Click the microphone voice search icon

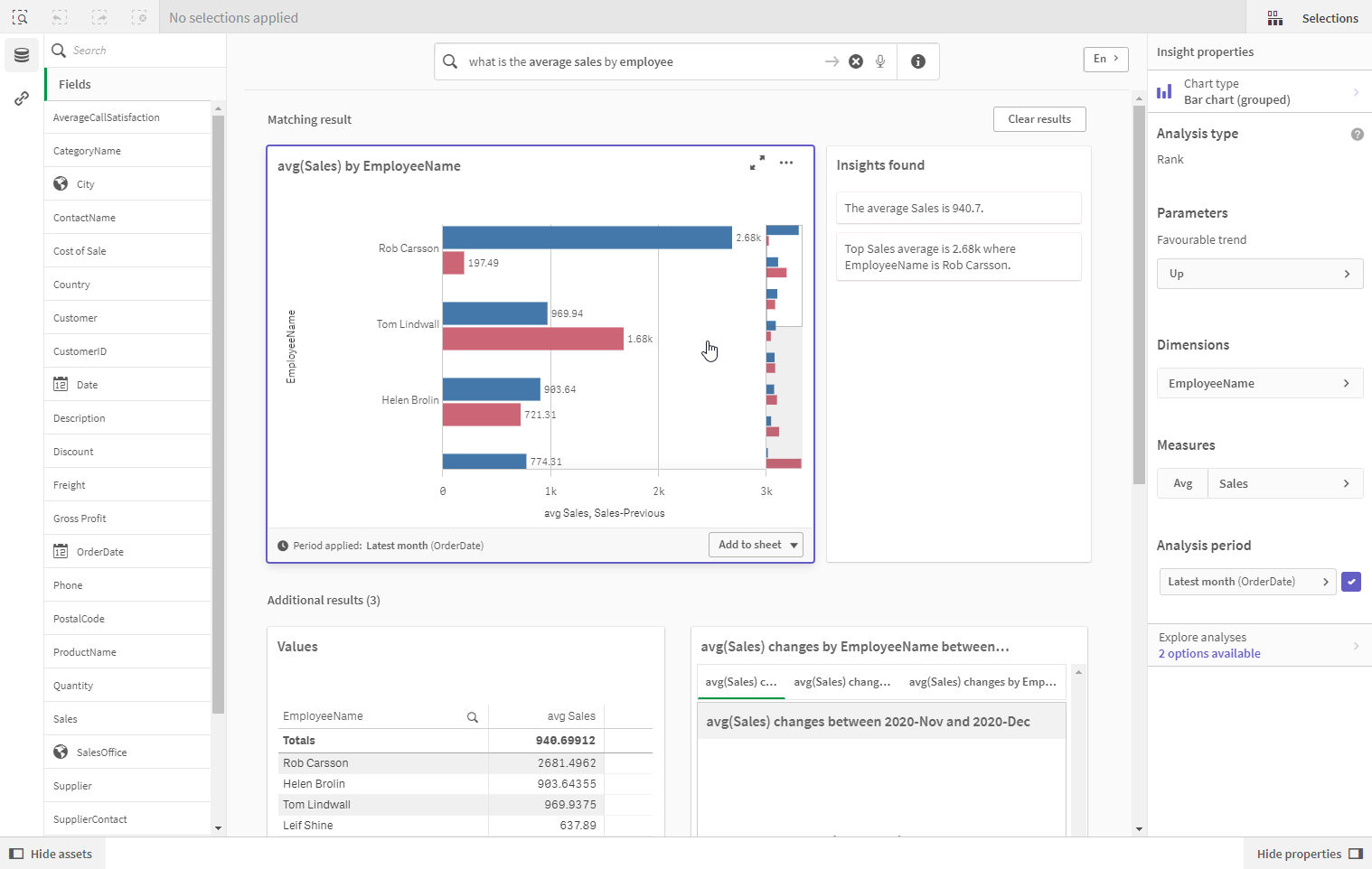[880, 61]
